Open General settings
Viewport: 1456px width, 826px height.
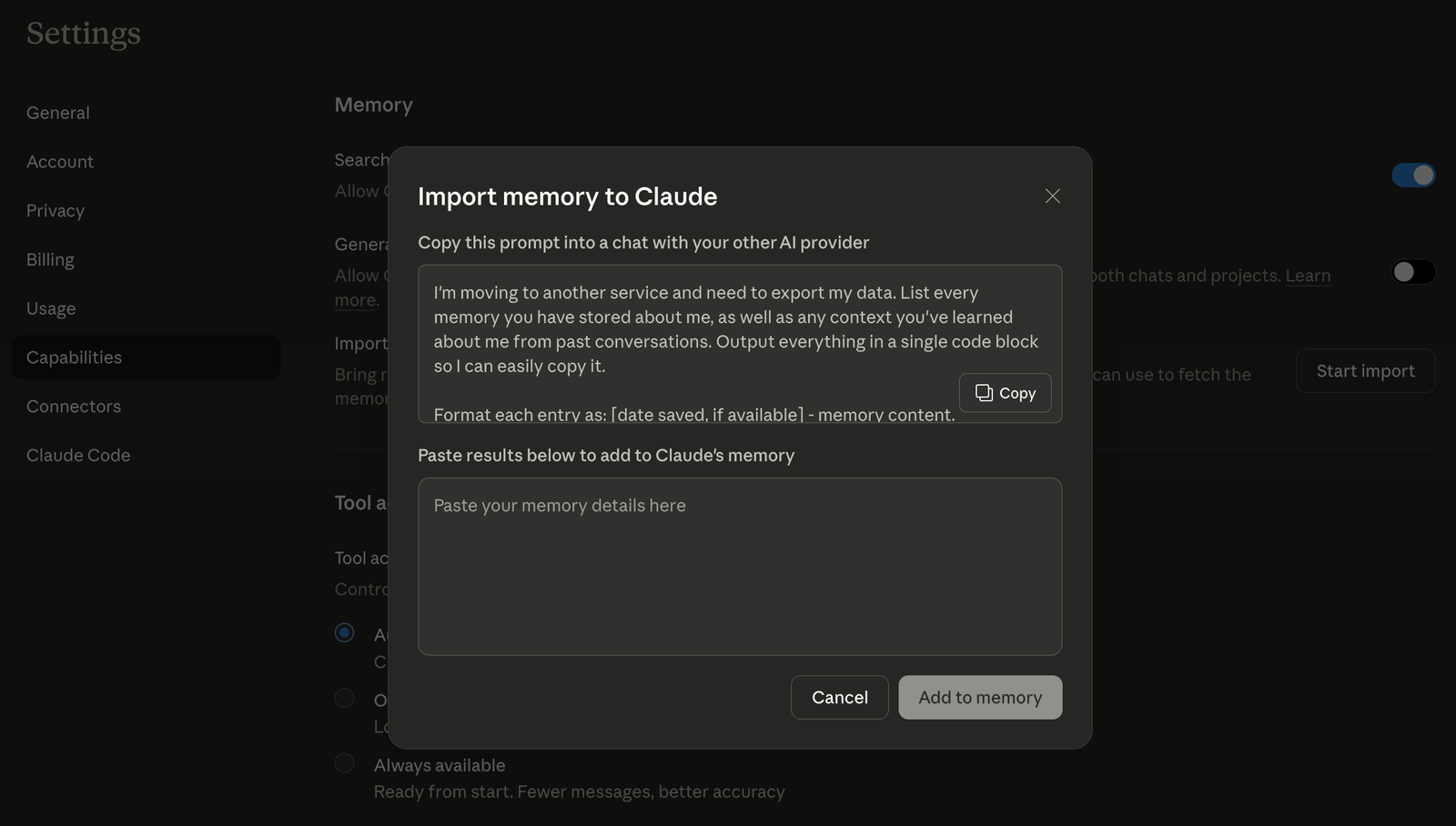pyautogui.click(x=57, y=112)
